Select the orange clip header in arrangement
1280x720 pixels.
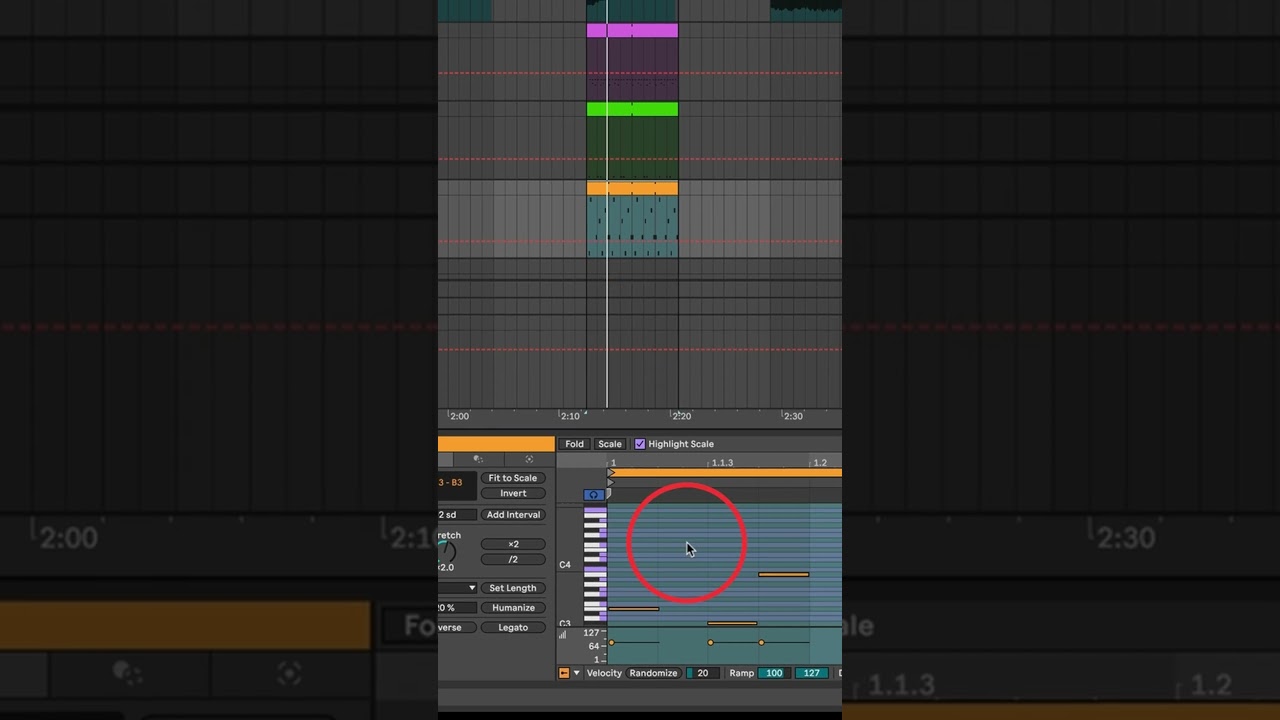[632, 188]
